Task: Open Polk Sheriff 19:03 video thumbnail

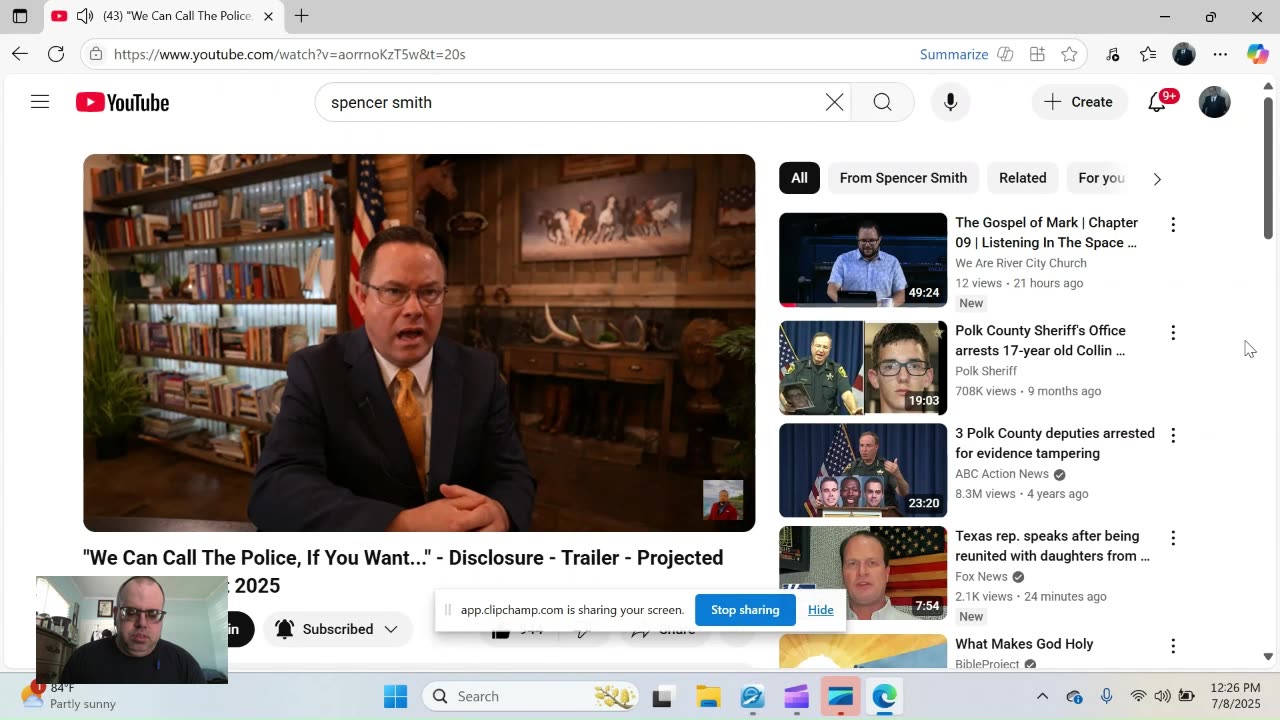Action: coord(863,368)
